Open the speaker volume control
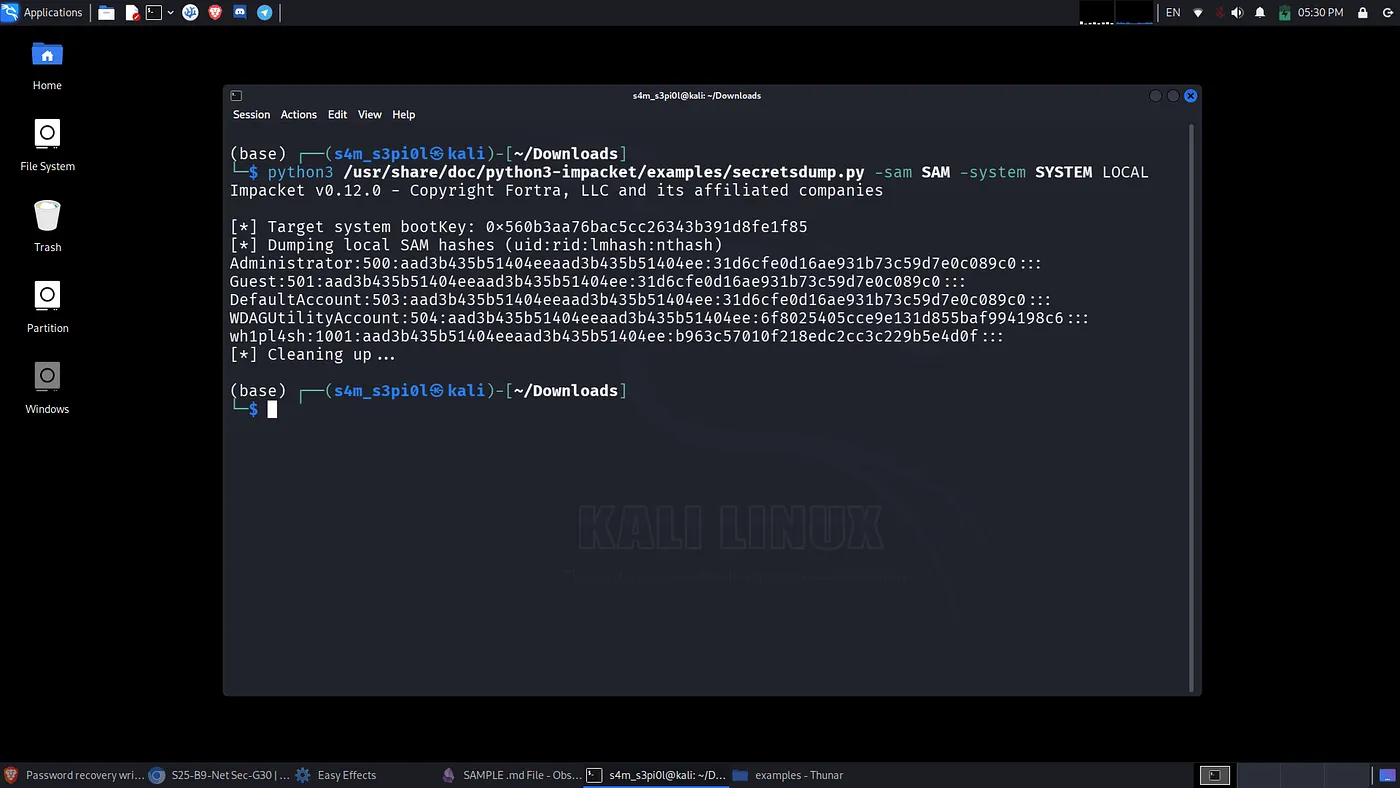The width and height of the screenshot is (1400, 788). (x=1238, y=13)
